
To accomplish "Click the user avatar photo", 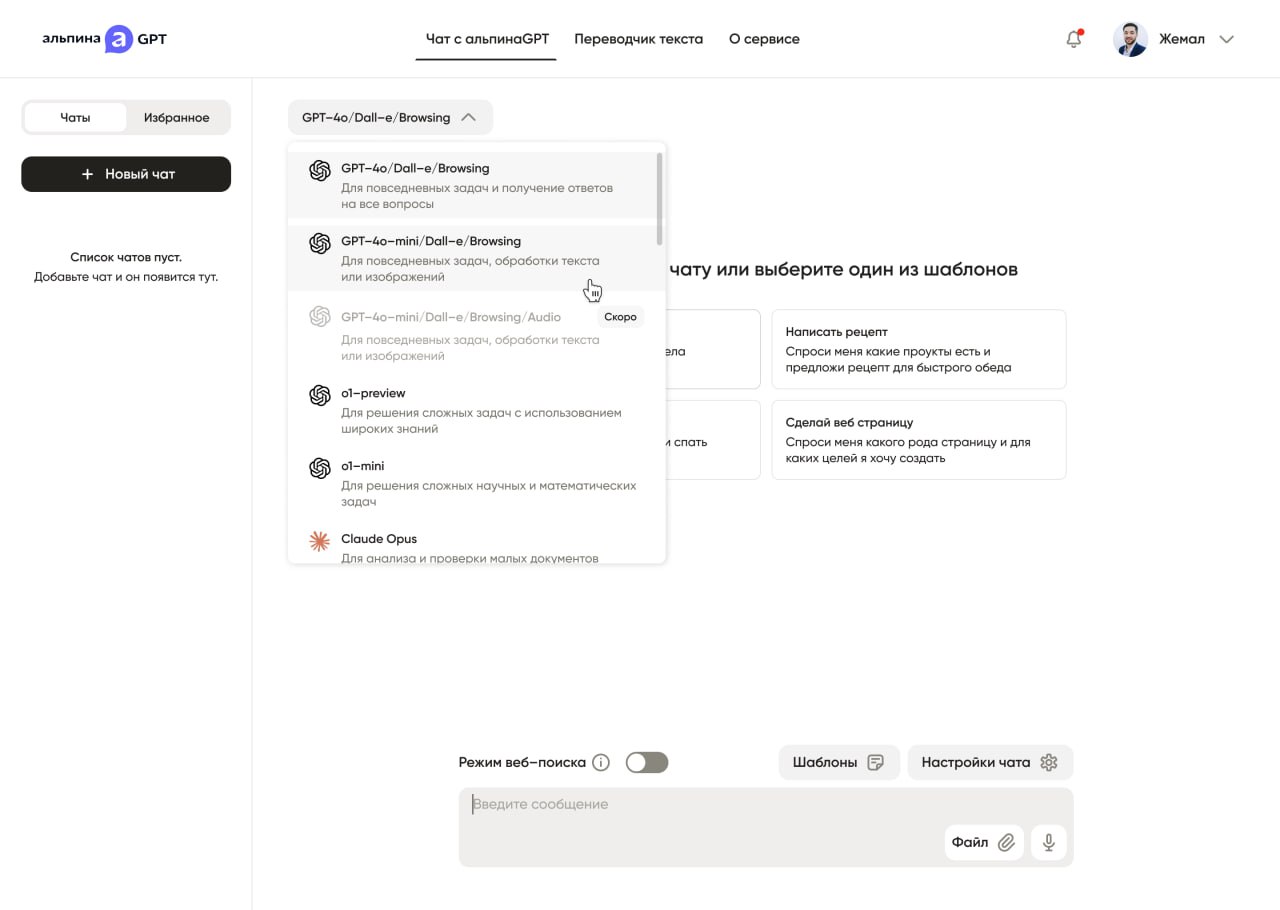I will (1130, 39).
